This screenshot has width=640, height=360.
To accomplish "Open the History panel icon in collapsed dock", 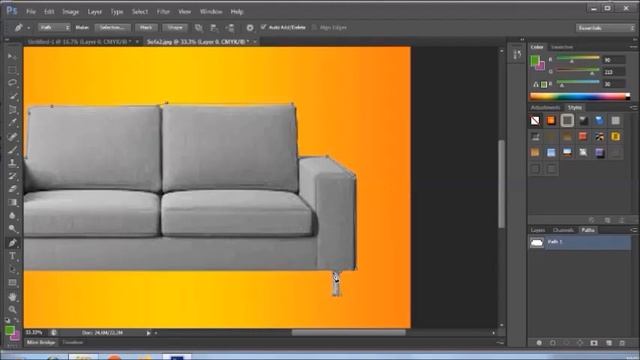I will 517,55.
